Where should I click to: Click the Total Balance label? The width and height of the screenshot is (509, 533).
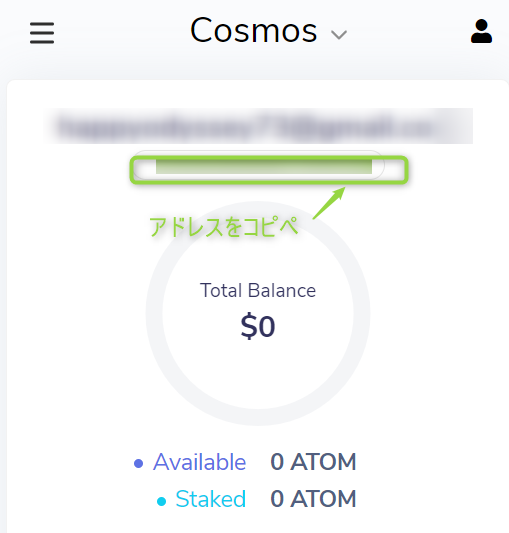tap(258, 290)
